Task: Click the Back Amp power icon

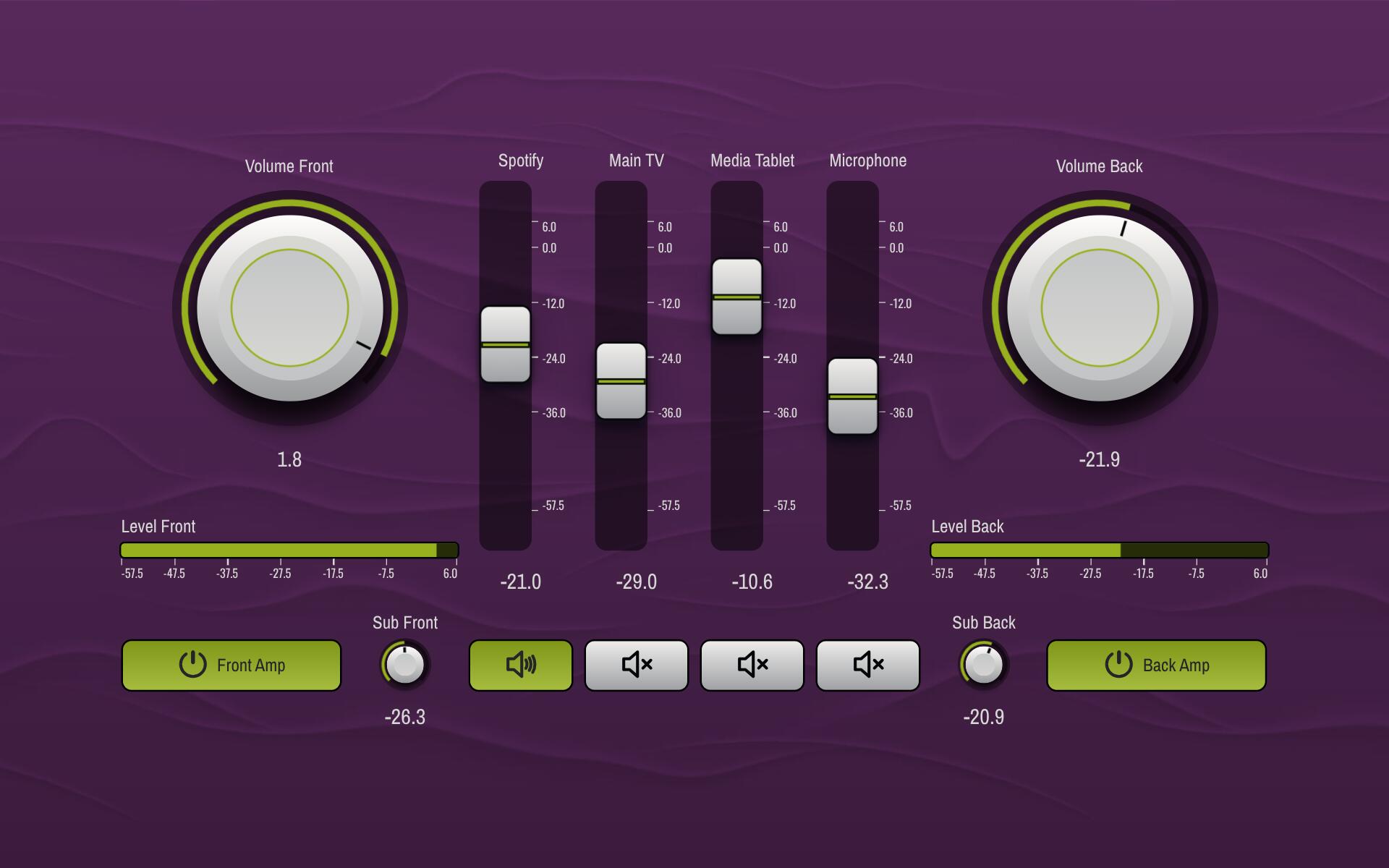Action: coord(1118,664)
